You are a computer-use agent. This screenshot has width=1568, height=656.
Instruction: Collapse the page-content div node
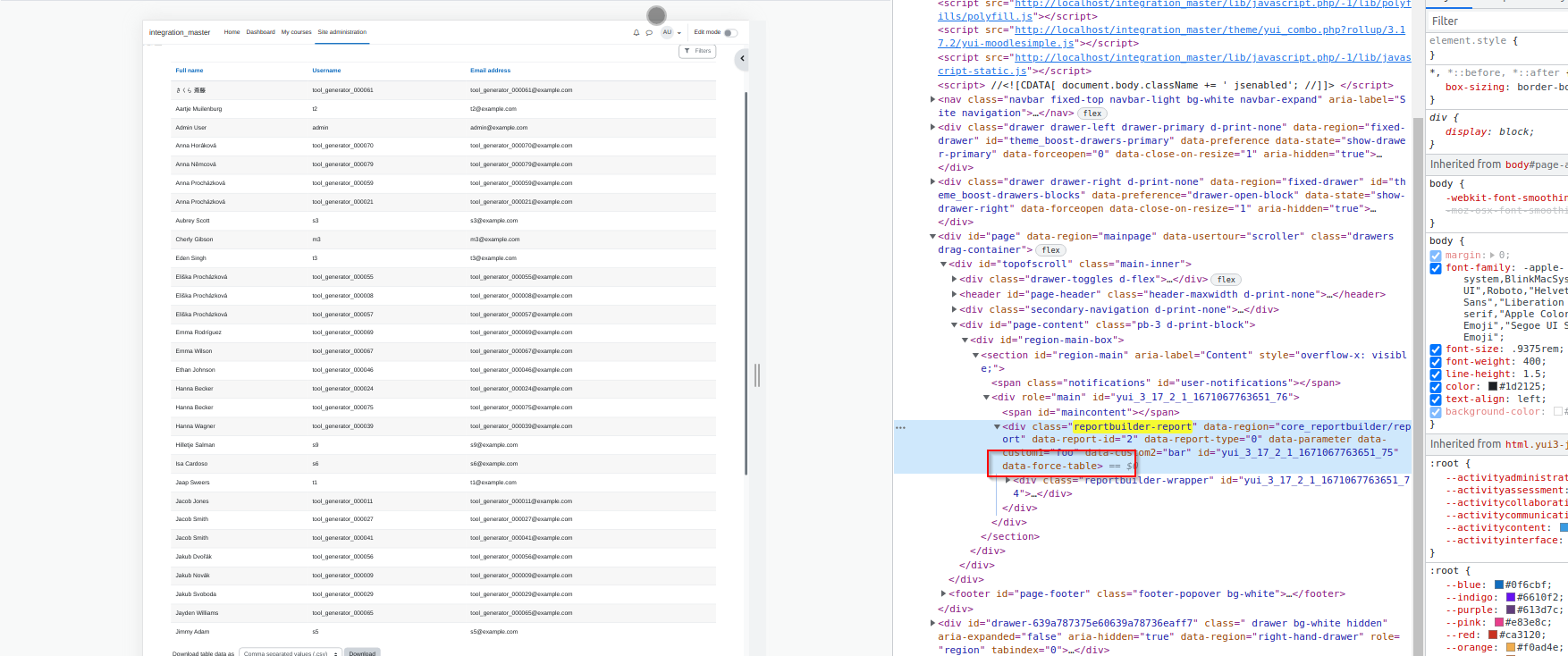[x=954, y=325]
